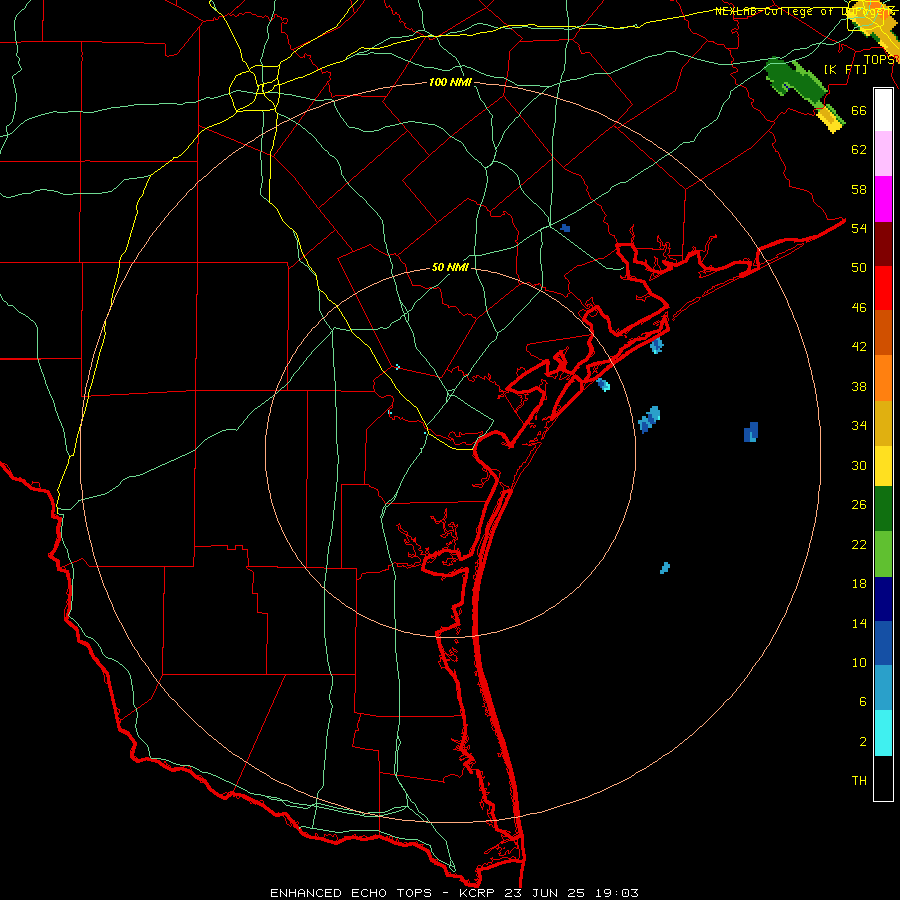Click the "TH" threshold label
Viewport: 900px width, 900px height.
(859, 781)
